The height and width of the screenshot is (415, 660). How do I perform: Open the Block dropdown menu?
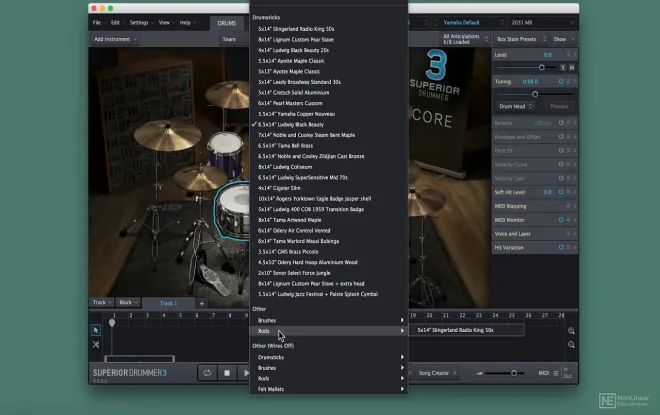pos(128,303)
